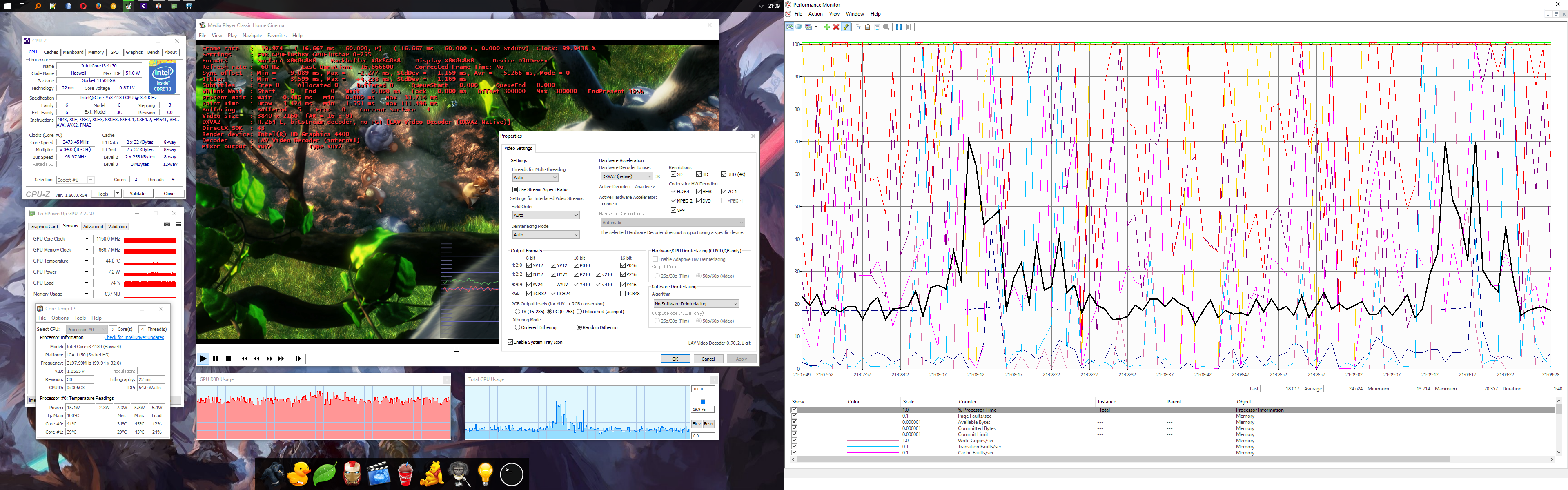
Task: Expand the GPU Core Clock sensor dropdown
Action: 87,239
